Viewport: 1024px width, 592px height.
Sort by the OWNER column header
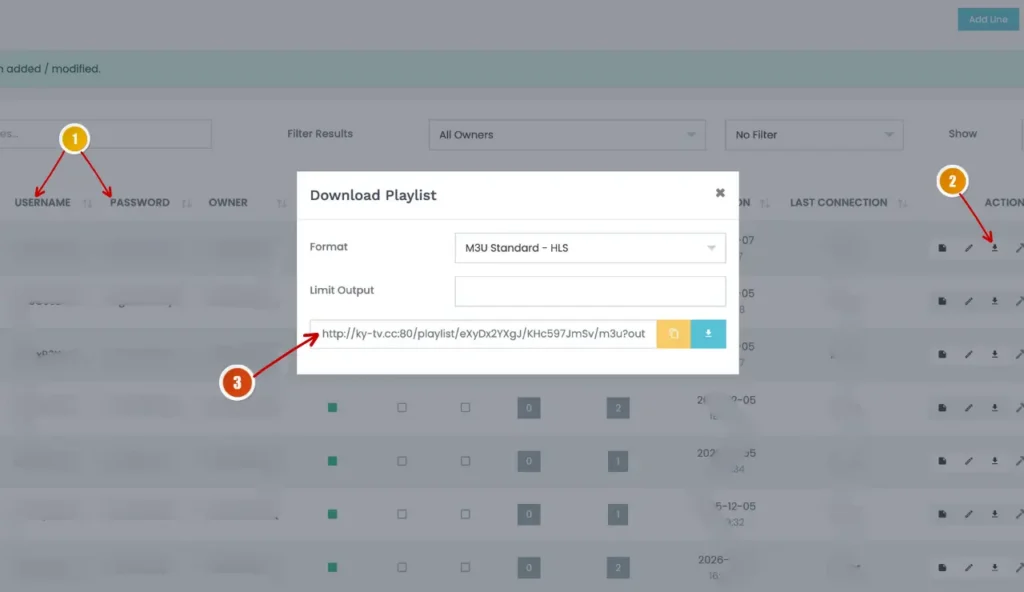[228, 203]
